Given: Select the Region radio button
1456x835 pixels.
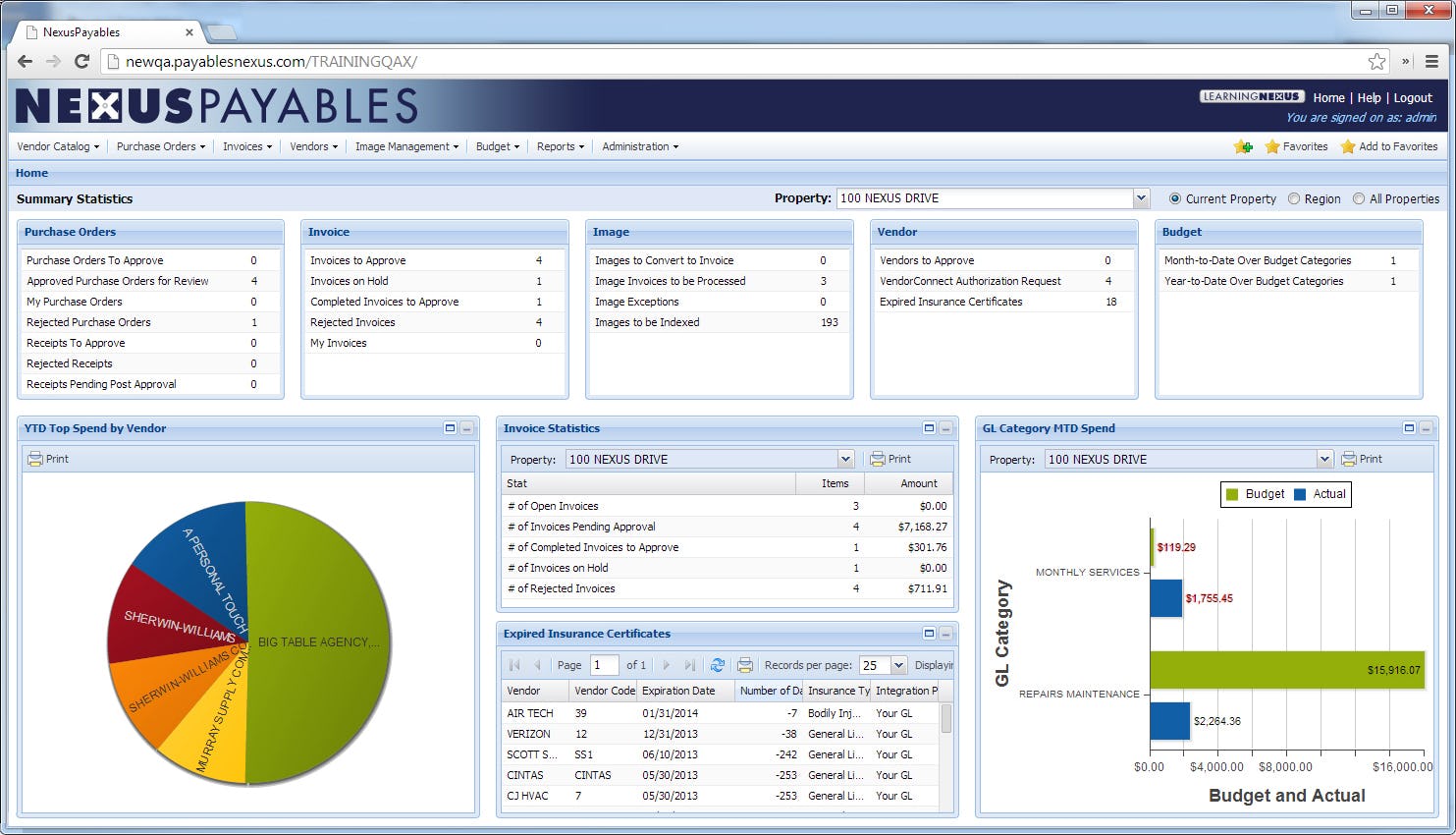Looking at the screenshot, I should click(1294, 198).
